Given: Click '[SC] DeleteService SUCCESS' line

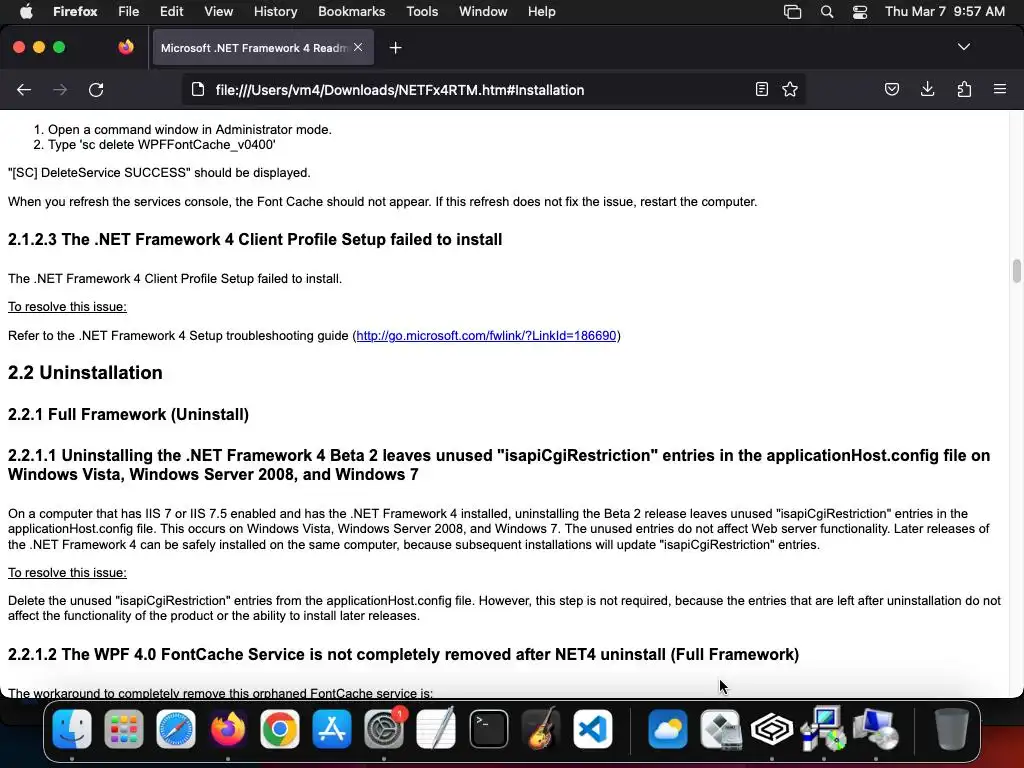Looking at the screenshot, I should coord(159,173).
